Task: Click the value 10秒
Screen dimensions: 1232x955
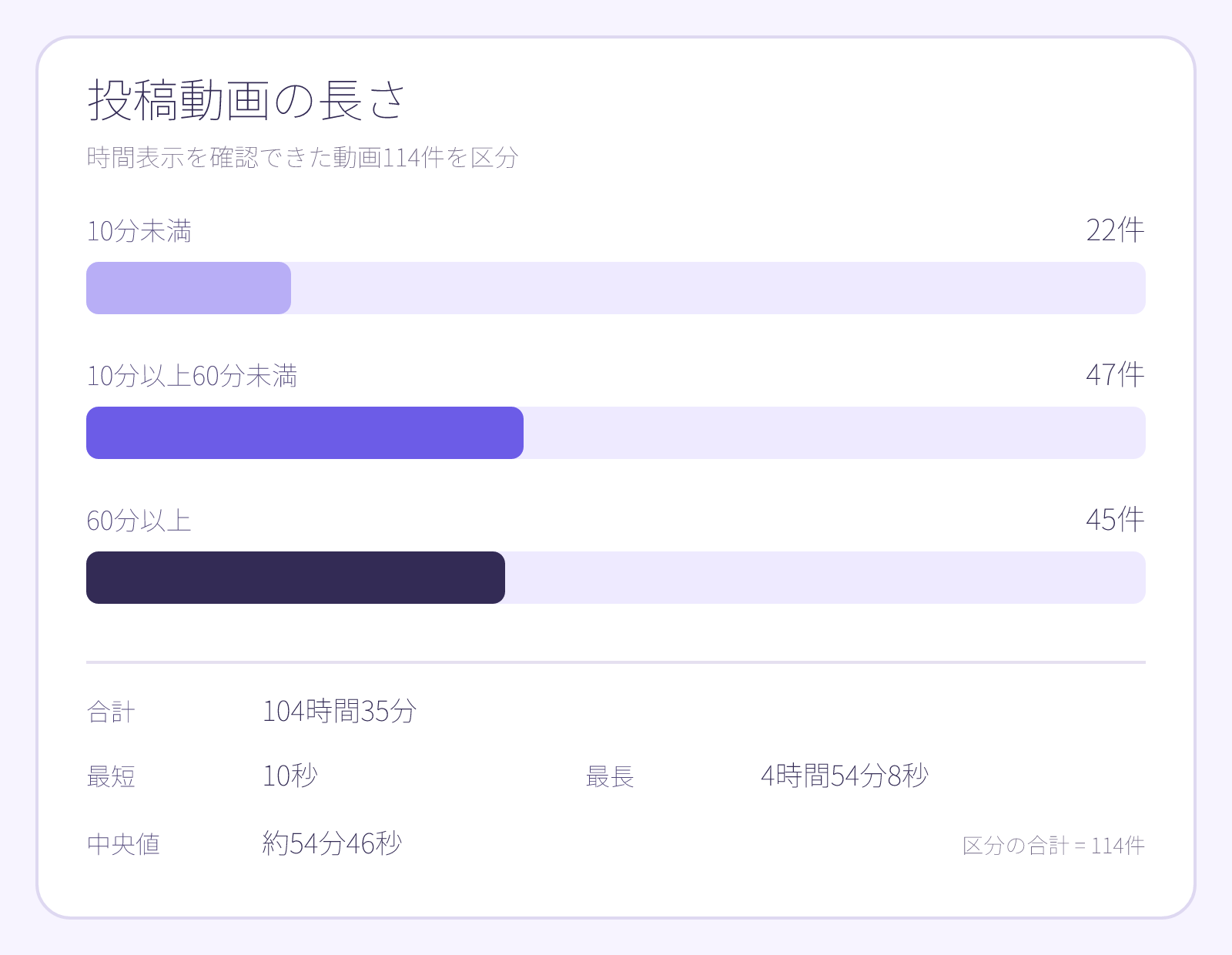Action: coord(290,776)
